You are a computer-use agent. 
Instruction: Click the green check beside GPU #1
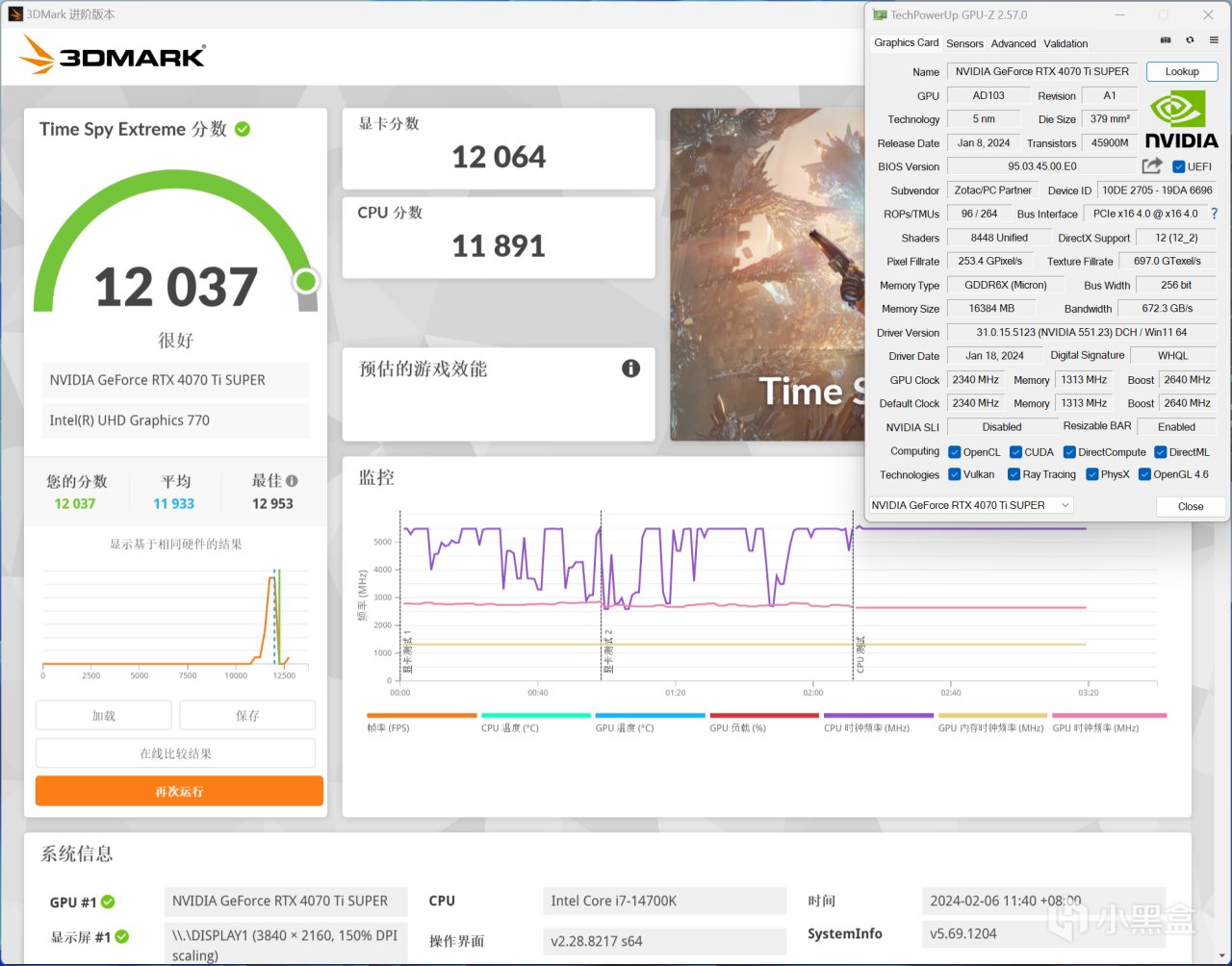(x=108, y=902)
